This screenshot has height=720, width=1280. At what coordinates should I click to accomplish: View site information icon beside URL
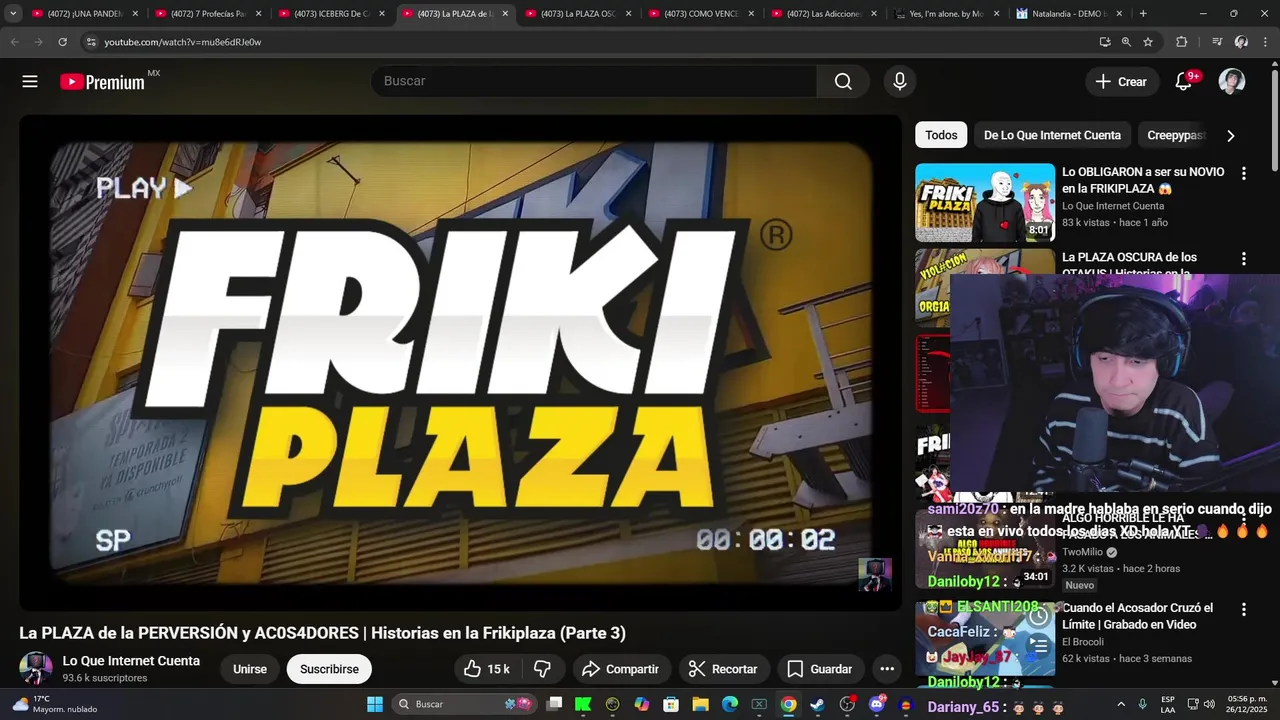[90, 42]
